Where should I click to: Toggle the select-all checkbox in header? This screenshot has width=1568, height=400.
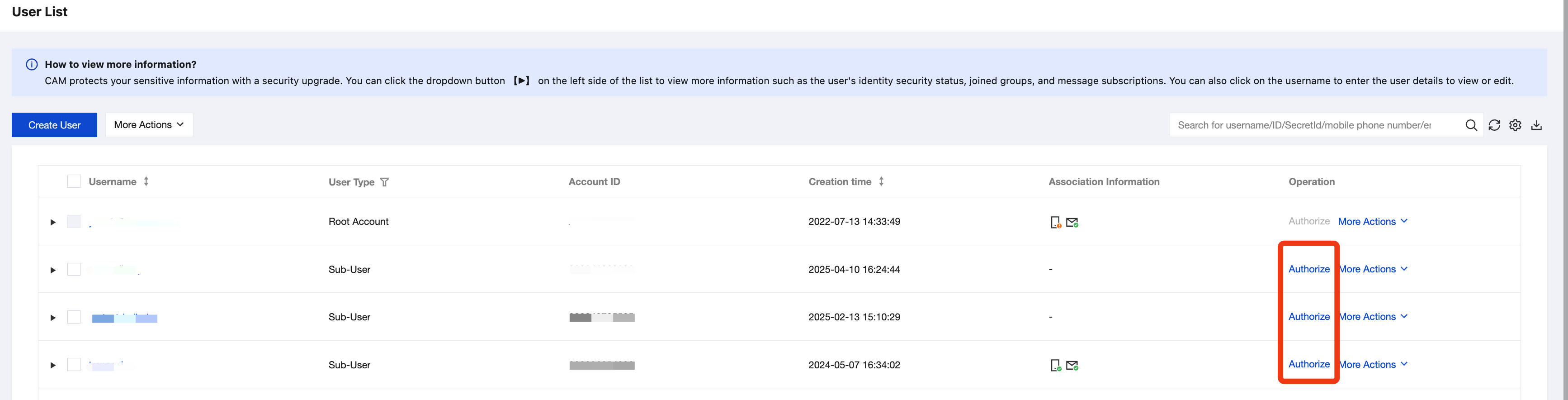[x=74, y=181]
